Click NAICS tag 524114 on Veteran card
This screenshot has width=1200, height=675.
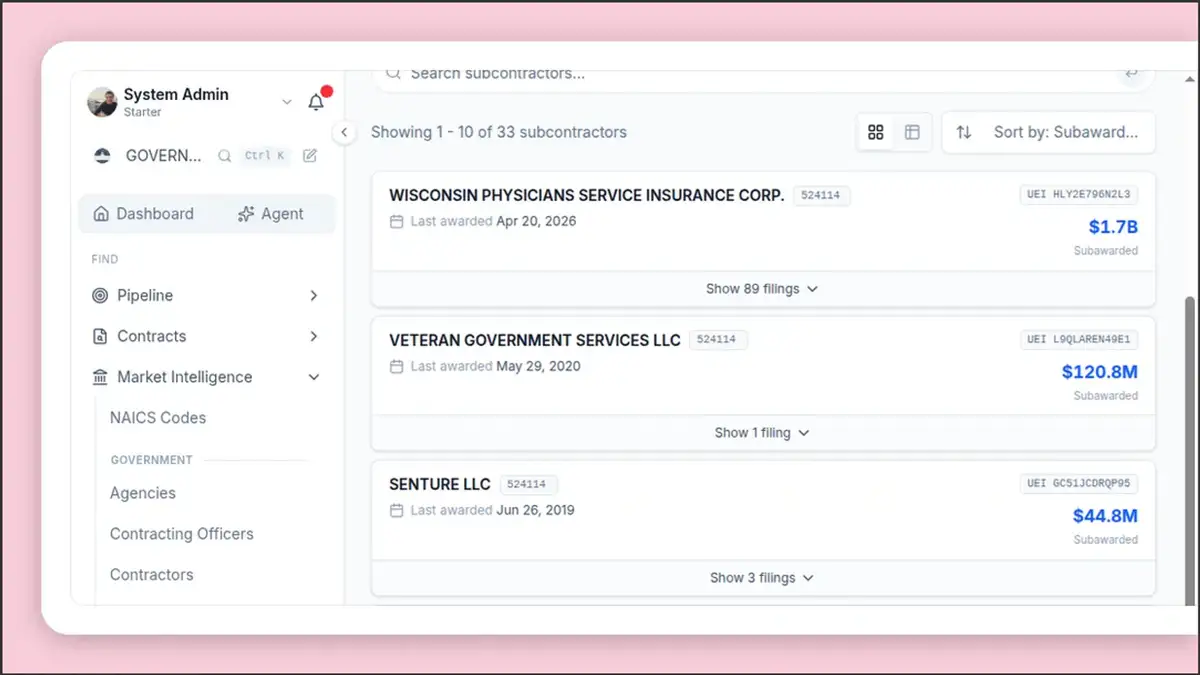(718, 340)
